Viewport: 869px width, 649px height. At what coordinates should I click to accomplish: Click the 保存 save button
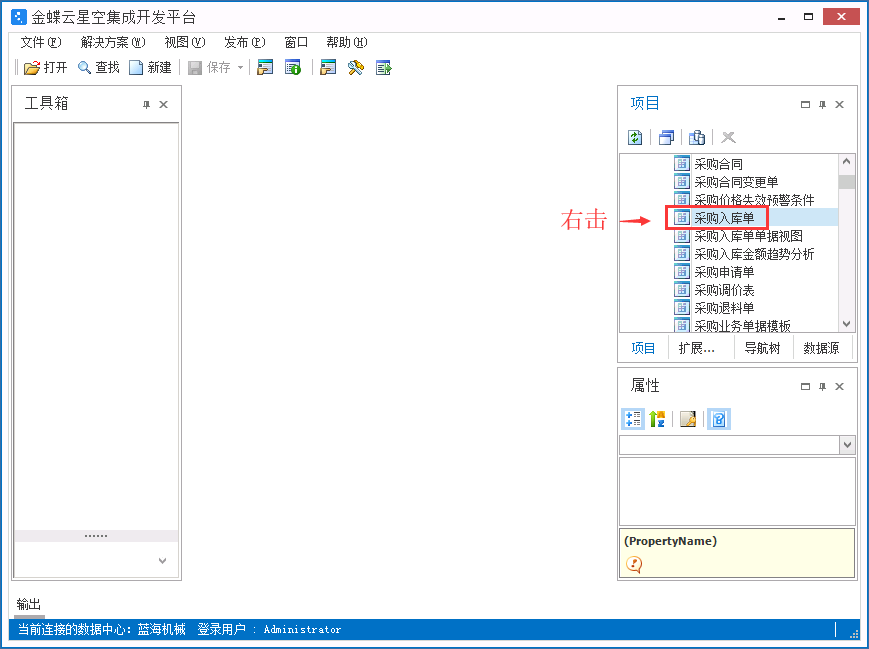tap(209, 68)
